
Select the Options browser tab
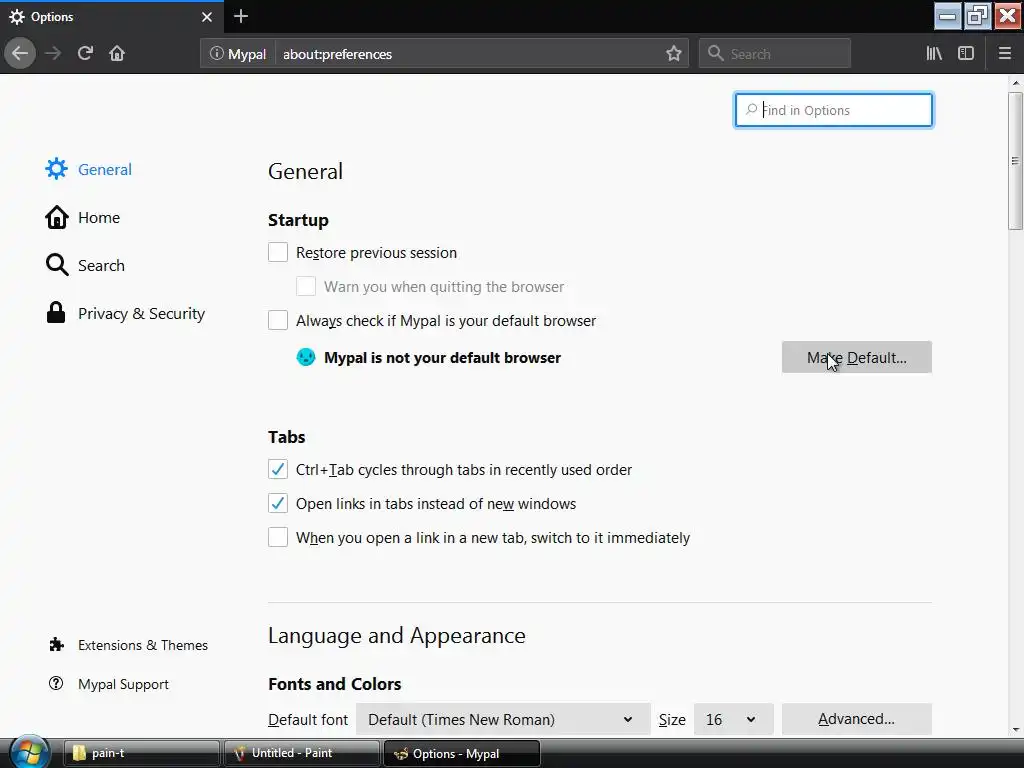tap(111, 17)
